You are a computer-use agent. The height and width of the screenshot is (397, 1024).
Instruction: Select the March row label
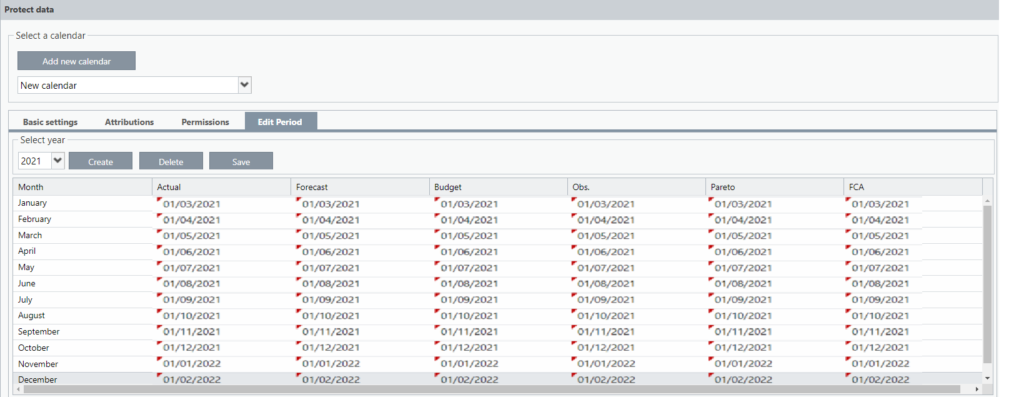click(30, 235)
